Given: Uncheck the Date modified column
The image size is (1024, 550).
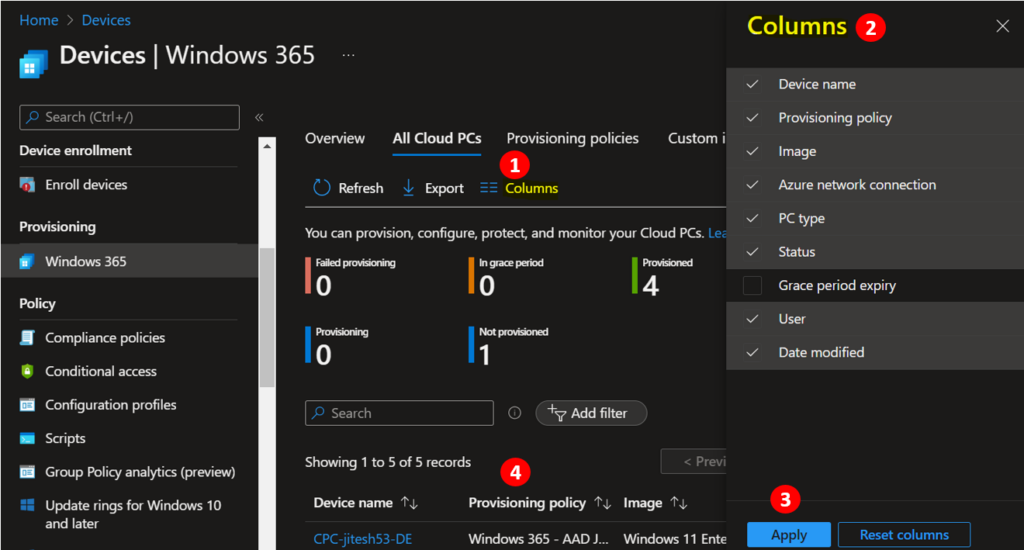Looking at the screenshot, I should (x=752, y=352).
